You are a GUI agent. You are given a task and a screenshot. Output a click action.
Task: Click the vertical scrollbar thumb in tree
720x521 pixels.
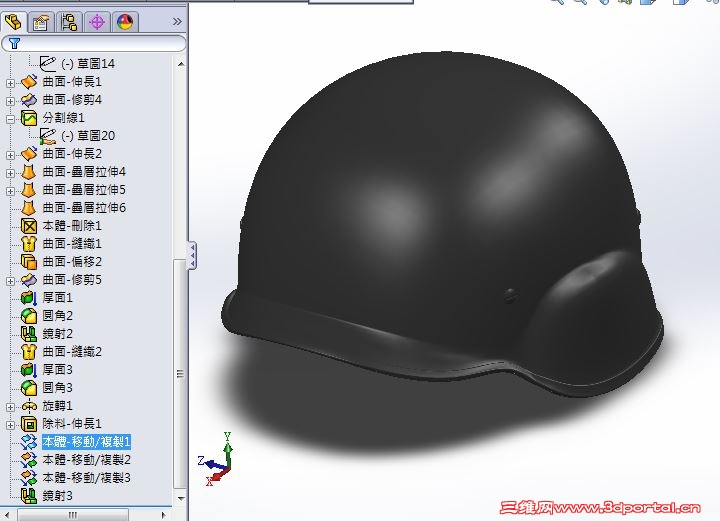point(180,374)
